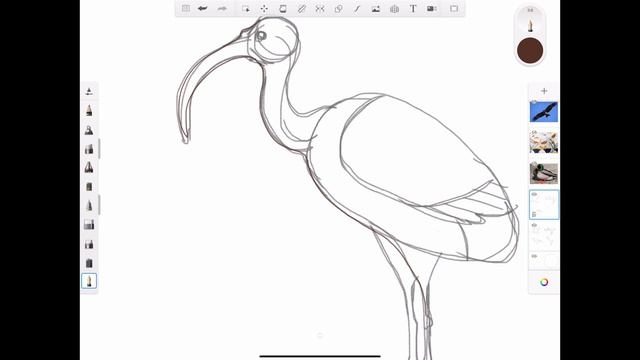Open the brown color puck
This screenshot has width=640, height=360.
530,51
